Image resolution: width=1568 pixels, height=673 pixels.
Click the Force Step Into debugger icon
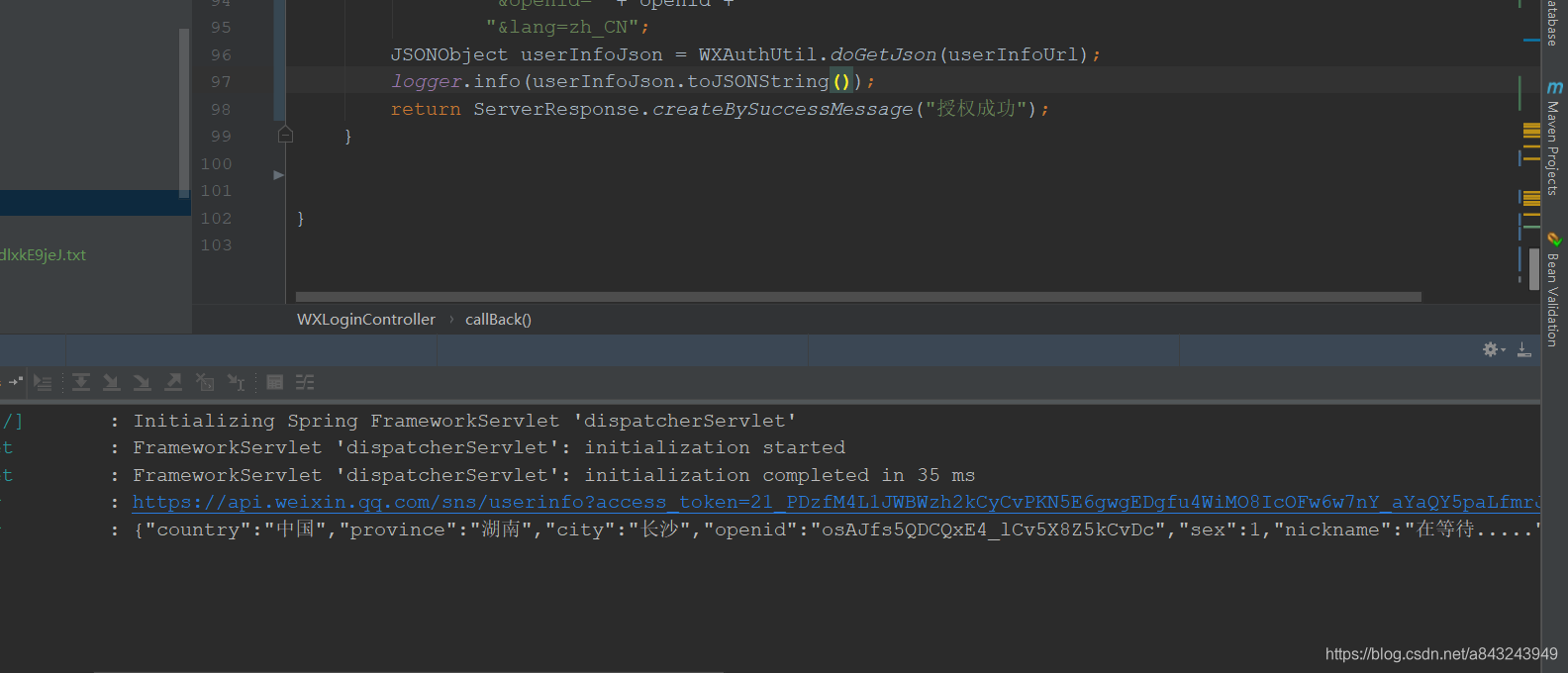(143, 382)
